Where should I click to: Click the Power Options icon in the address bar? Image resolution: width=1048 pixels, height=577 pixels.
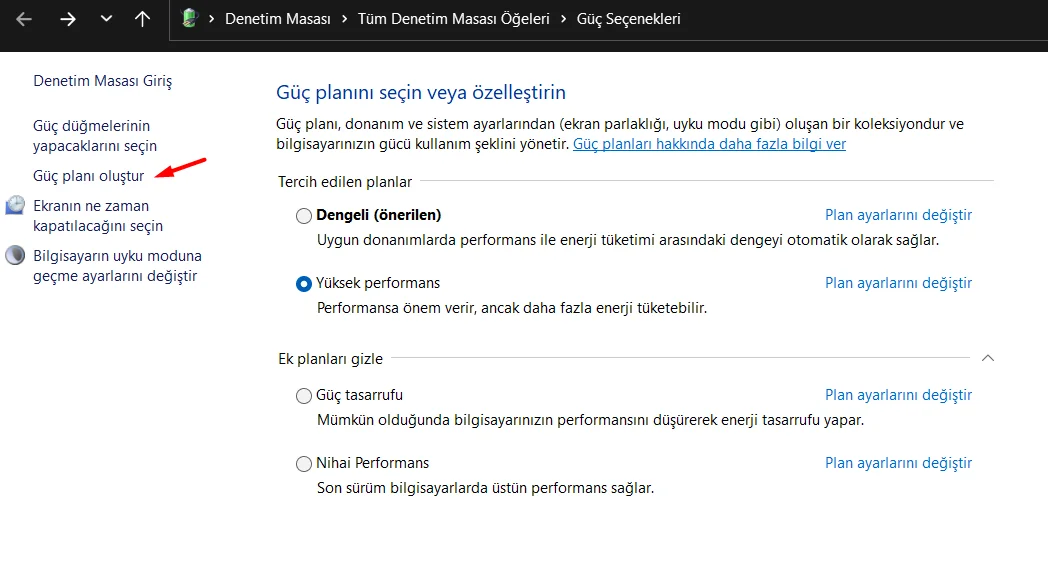[x=189, y=18]
